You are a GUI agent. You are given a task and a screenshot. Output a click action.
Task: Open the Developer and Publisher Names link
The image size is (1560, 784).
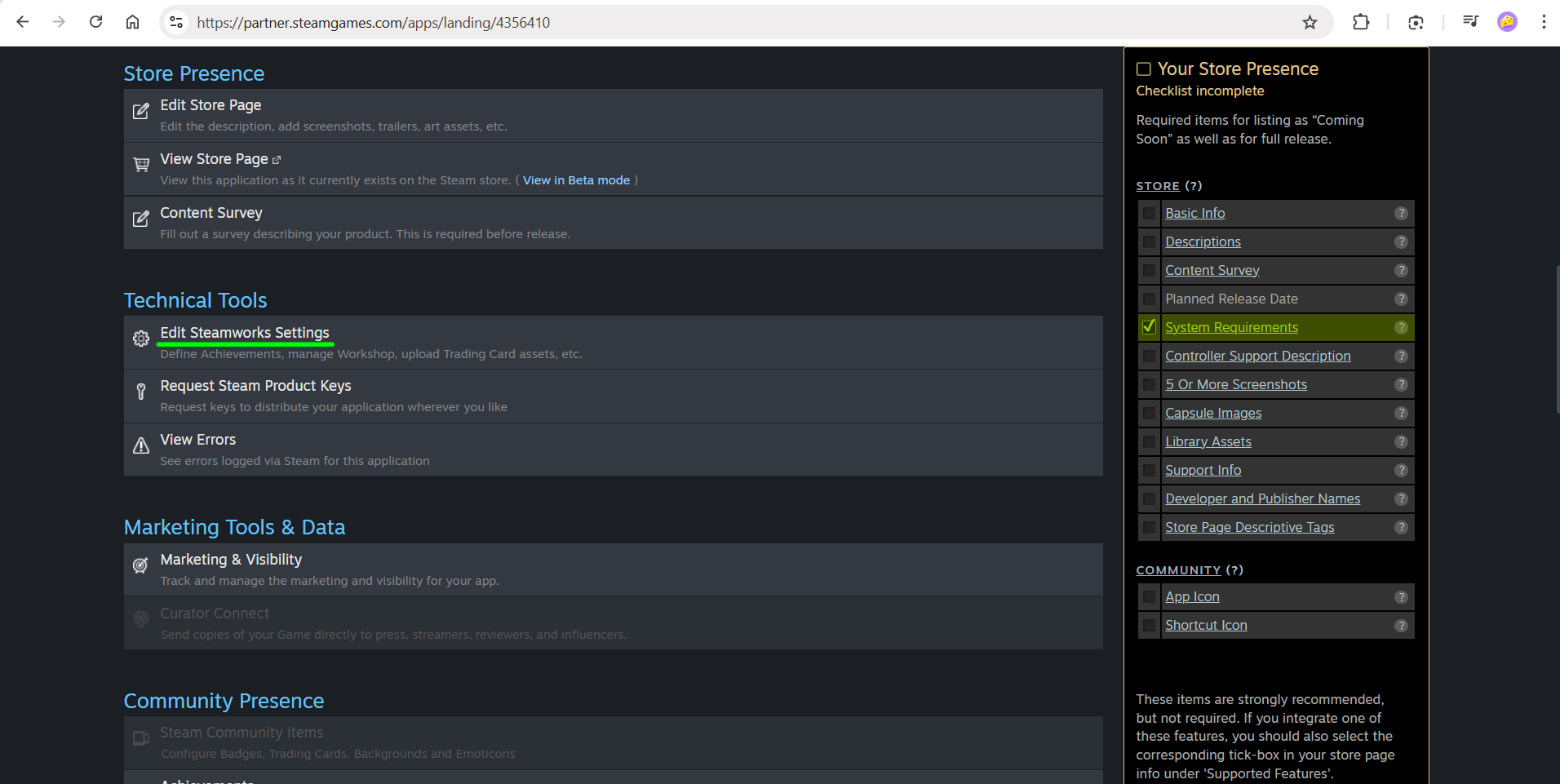[1262, 499]
